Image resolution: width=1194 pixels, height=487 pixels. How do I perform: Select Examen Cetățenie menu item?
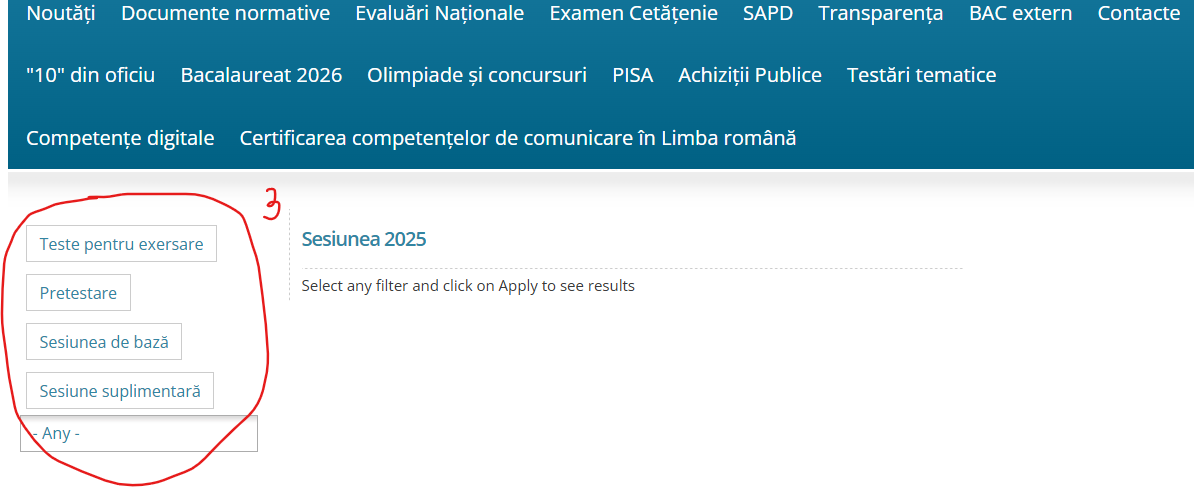click(633, 13)
